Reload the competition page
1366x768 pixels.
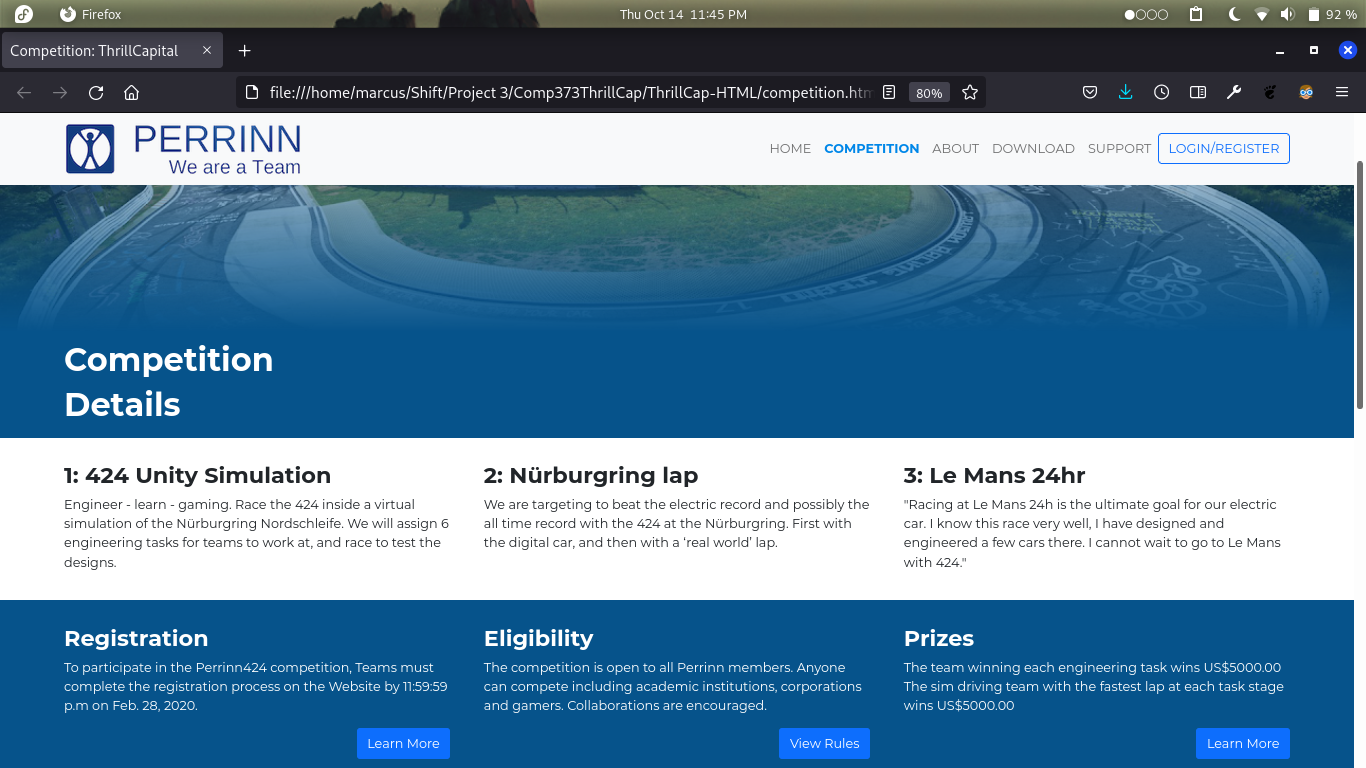coord(95,92)
